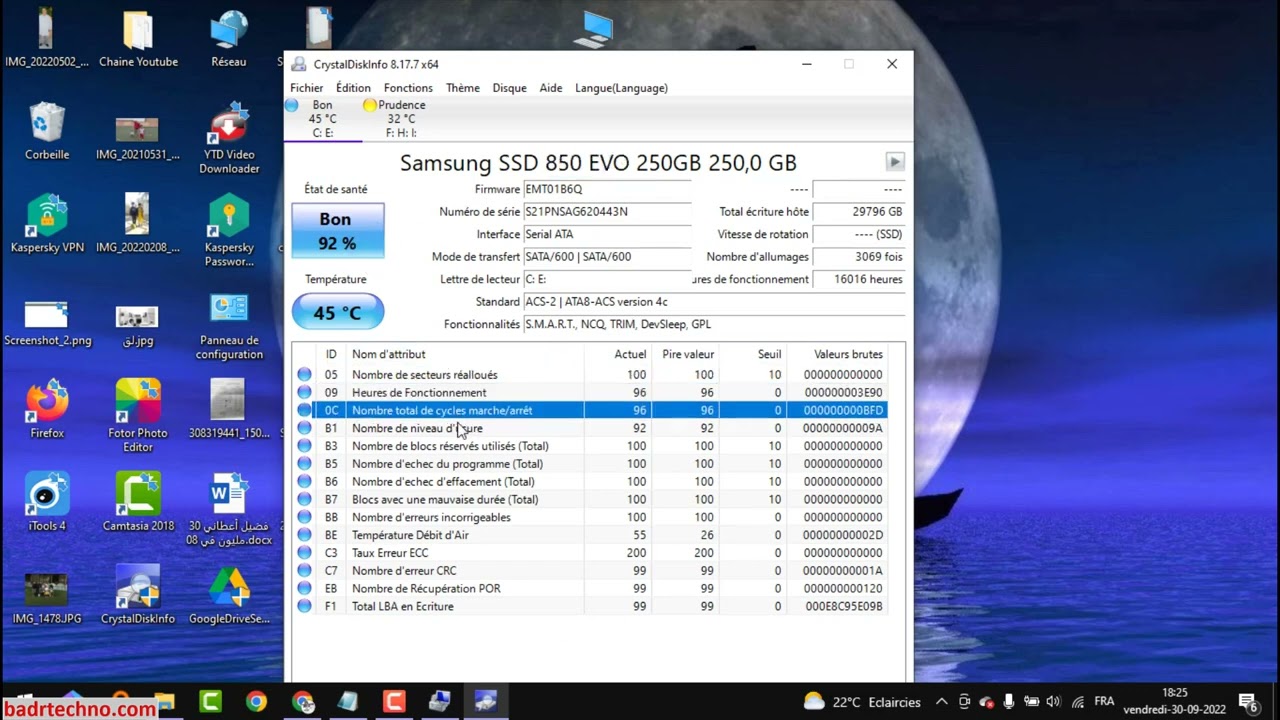The image size is (1280, 720).
Task: Click the 45 °C temperature button
Action: click(x=337, y=312)
